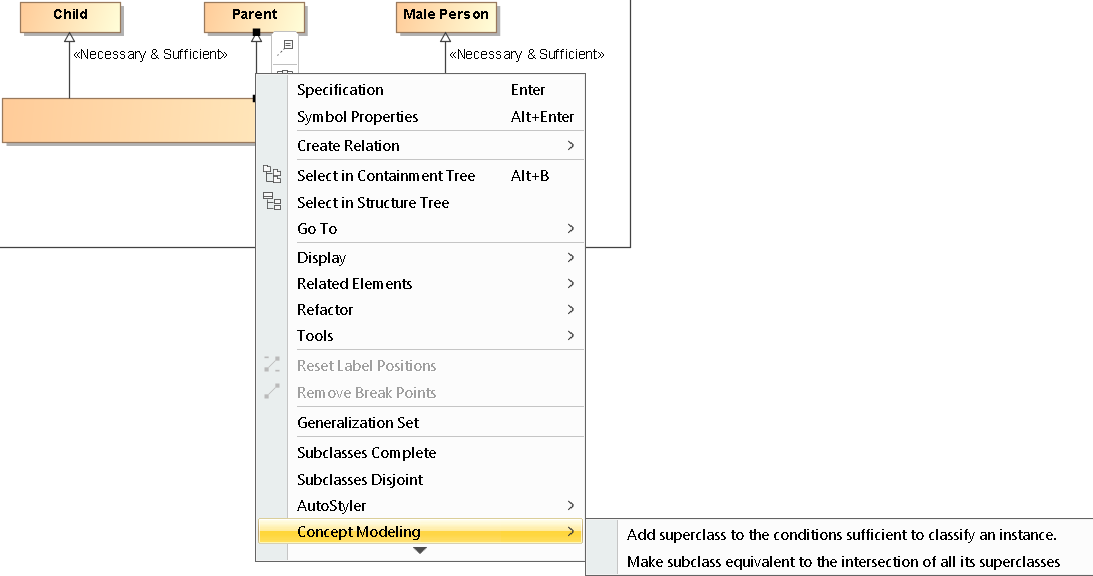The height and width of the screenshot is (576, 1093).
Task: Click the Select in Structure Tree icon
Action: click(x=272, y=202)
